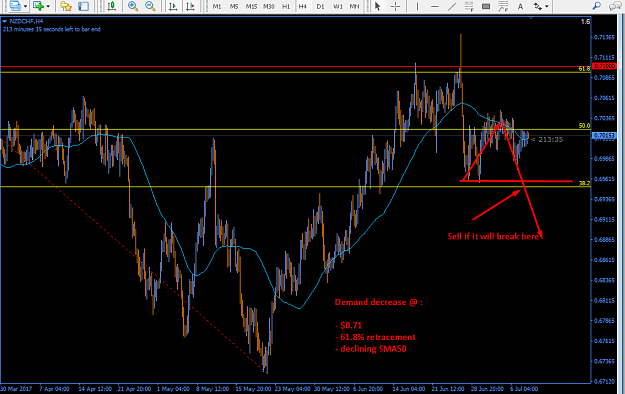
Task: Zoom in on the chart
Action: [x=133, y=6]
